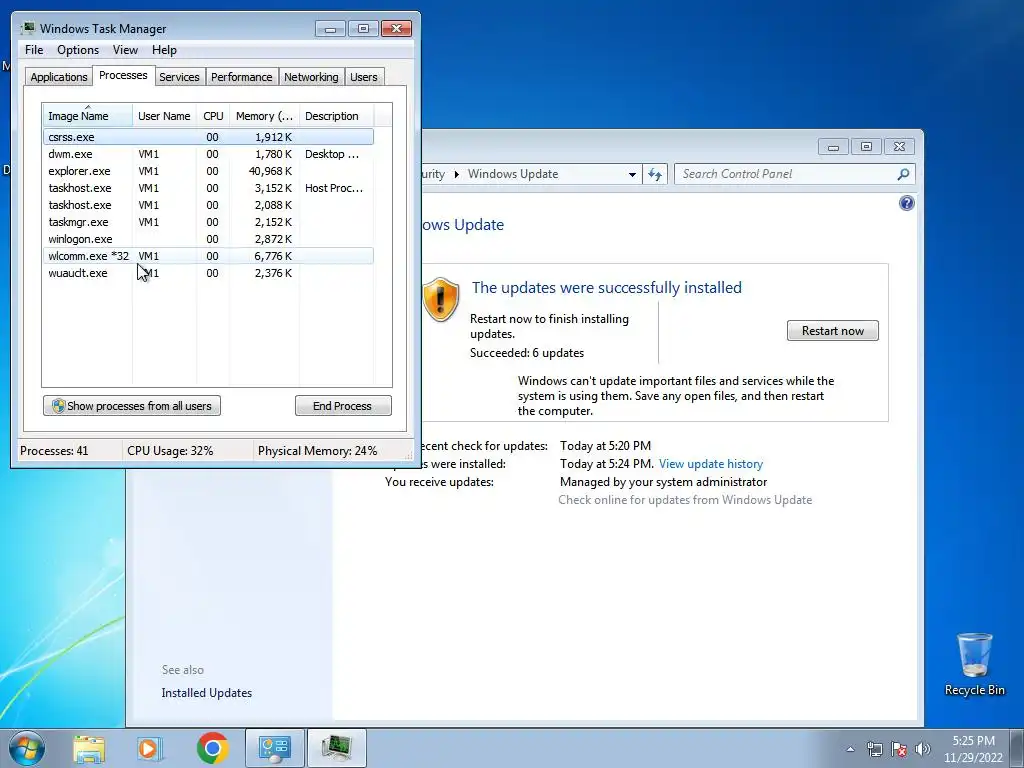Click the CPU Usage: 32% status entry
Screen dimensions: 1024x768
(x=170, y=451)
